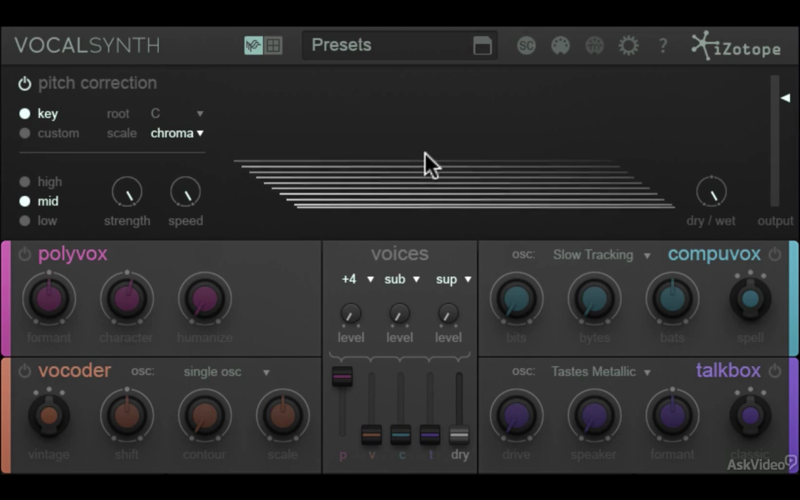Image resolution: width=800 pixels, height=500 pixels.
Task: Open the Presets menu
Action: pos(399,45)
